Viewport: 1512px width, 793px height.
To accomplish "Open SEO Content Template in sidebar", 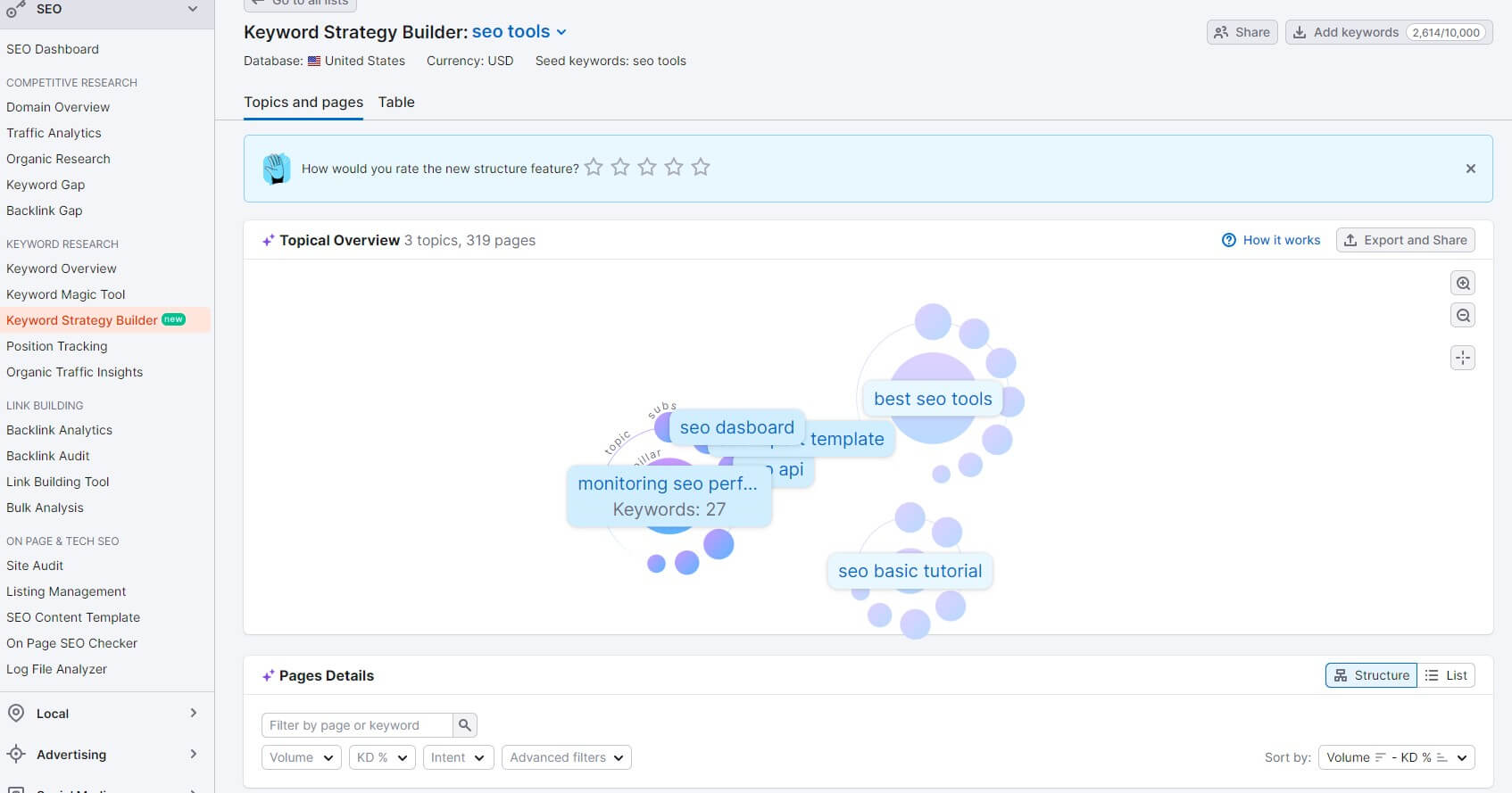I will [73, 617].
